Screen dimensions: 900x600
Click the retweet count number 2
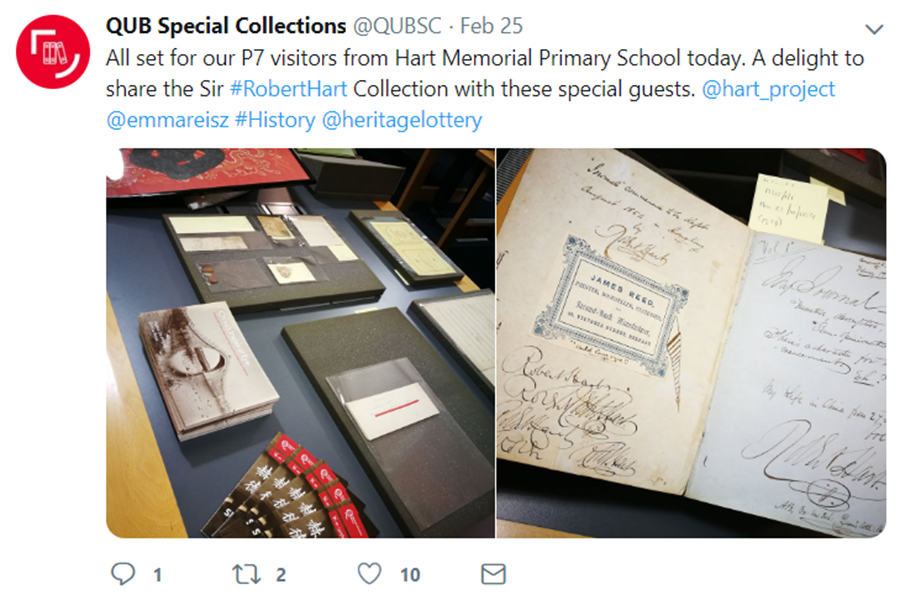click(281, 575)
